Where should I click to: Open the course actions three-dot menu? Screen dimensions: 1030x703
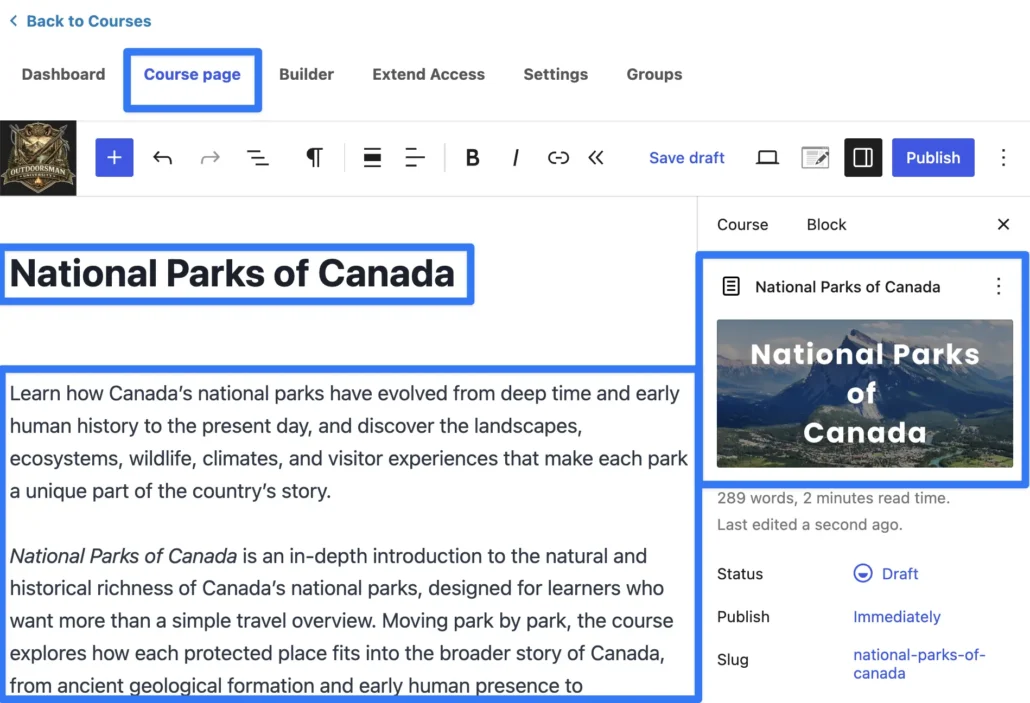click(998, 286)
